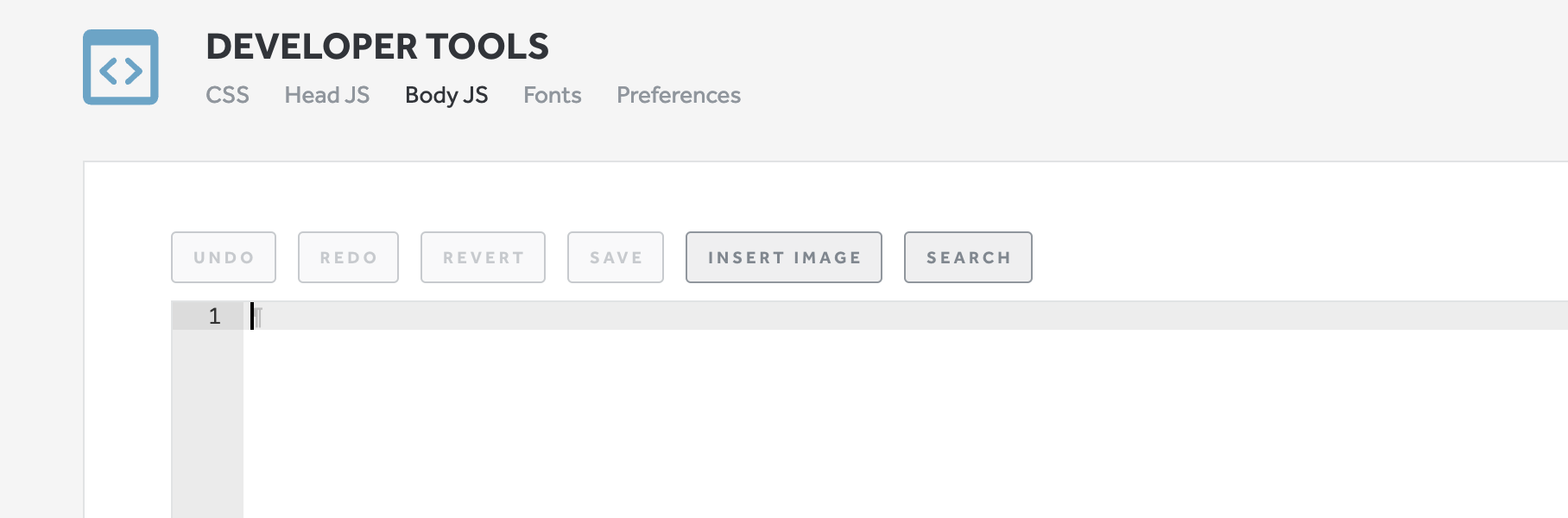Click the SAVE button
The height and width of the screenshot is (518, 1568).
pos(615,256)
